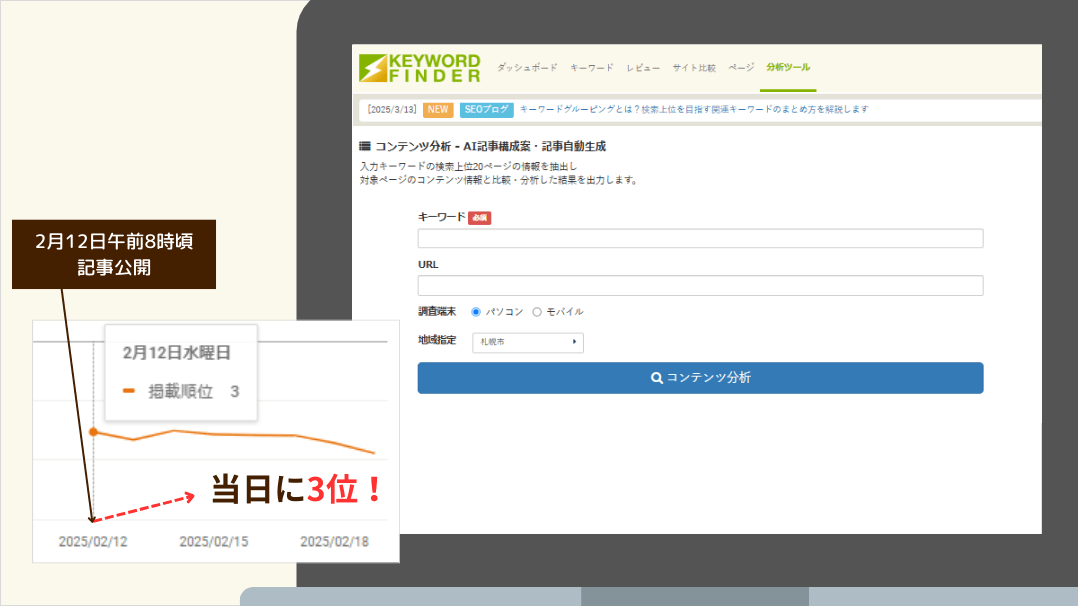This screenshot has height=606, width=1078.
Task: Click the 調査端末 label
Action: click(x=437, y=312)
